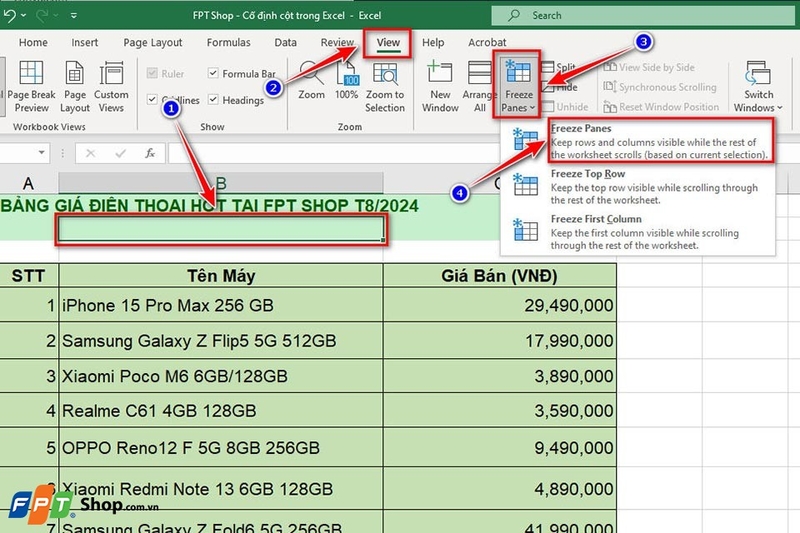
Task: Select price cell 3,890,000
Action: click(499, 376)
